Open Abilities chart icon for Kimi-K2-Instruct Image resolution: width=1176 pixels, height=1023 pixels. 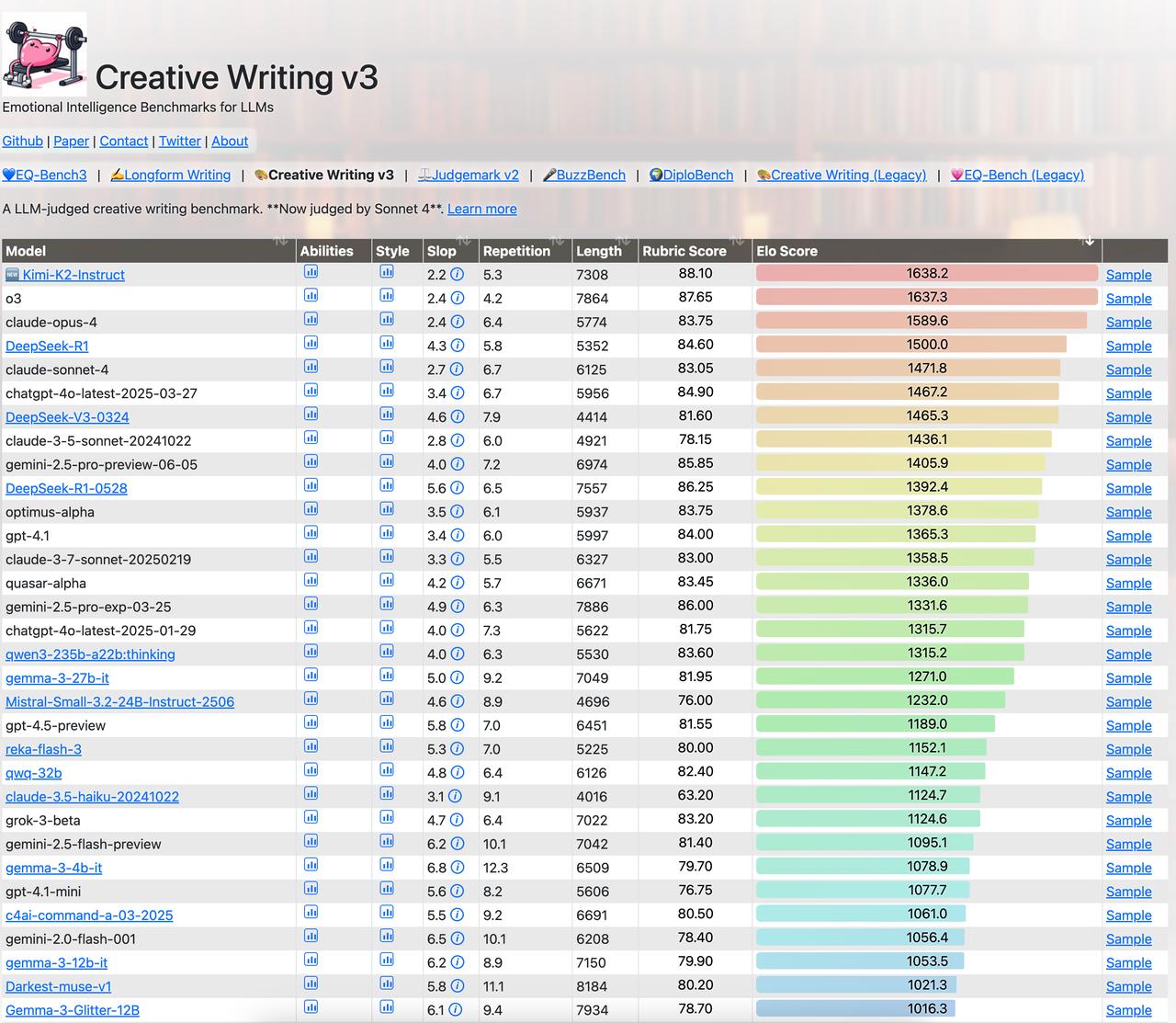(x=311, y=272)
